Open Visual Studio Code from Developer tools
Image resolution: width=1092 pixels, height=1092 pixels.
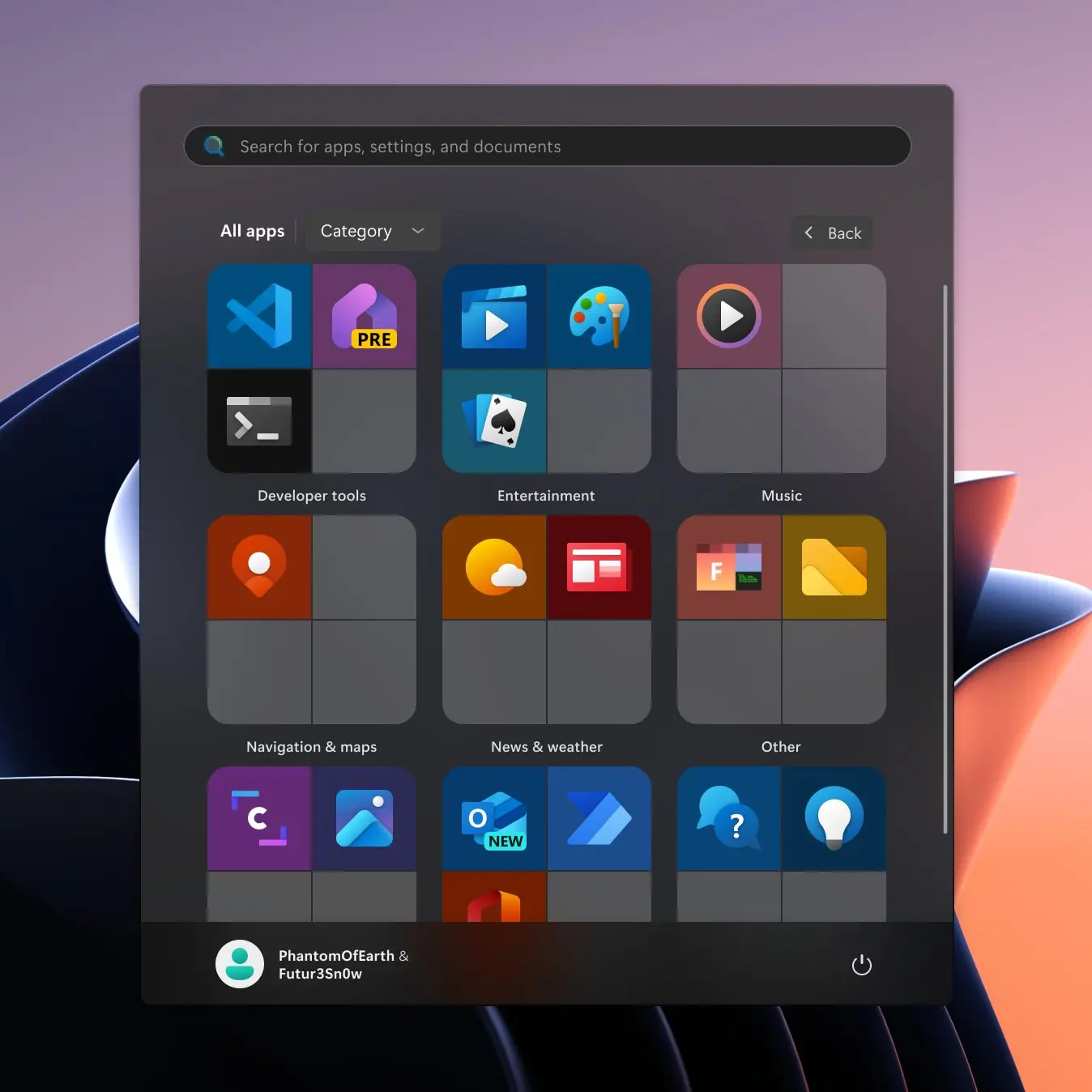click(x=259, y=316)
